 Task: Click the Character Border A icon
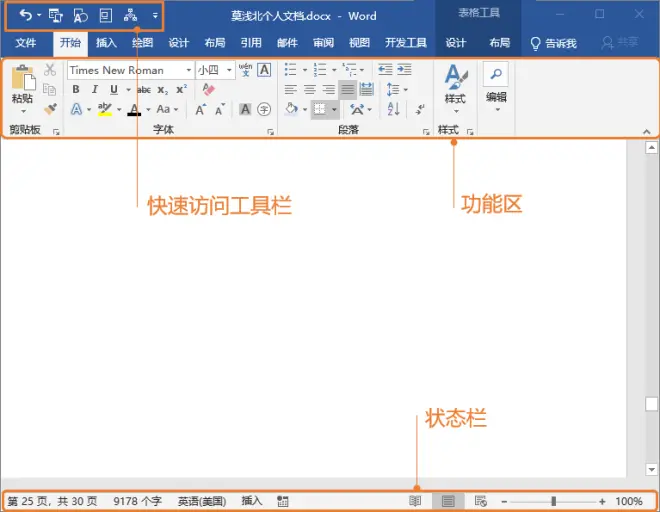[x=264, y=69]
